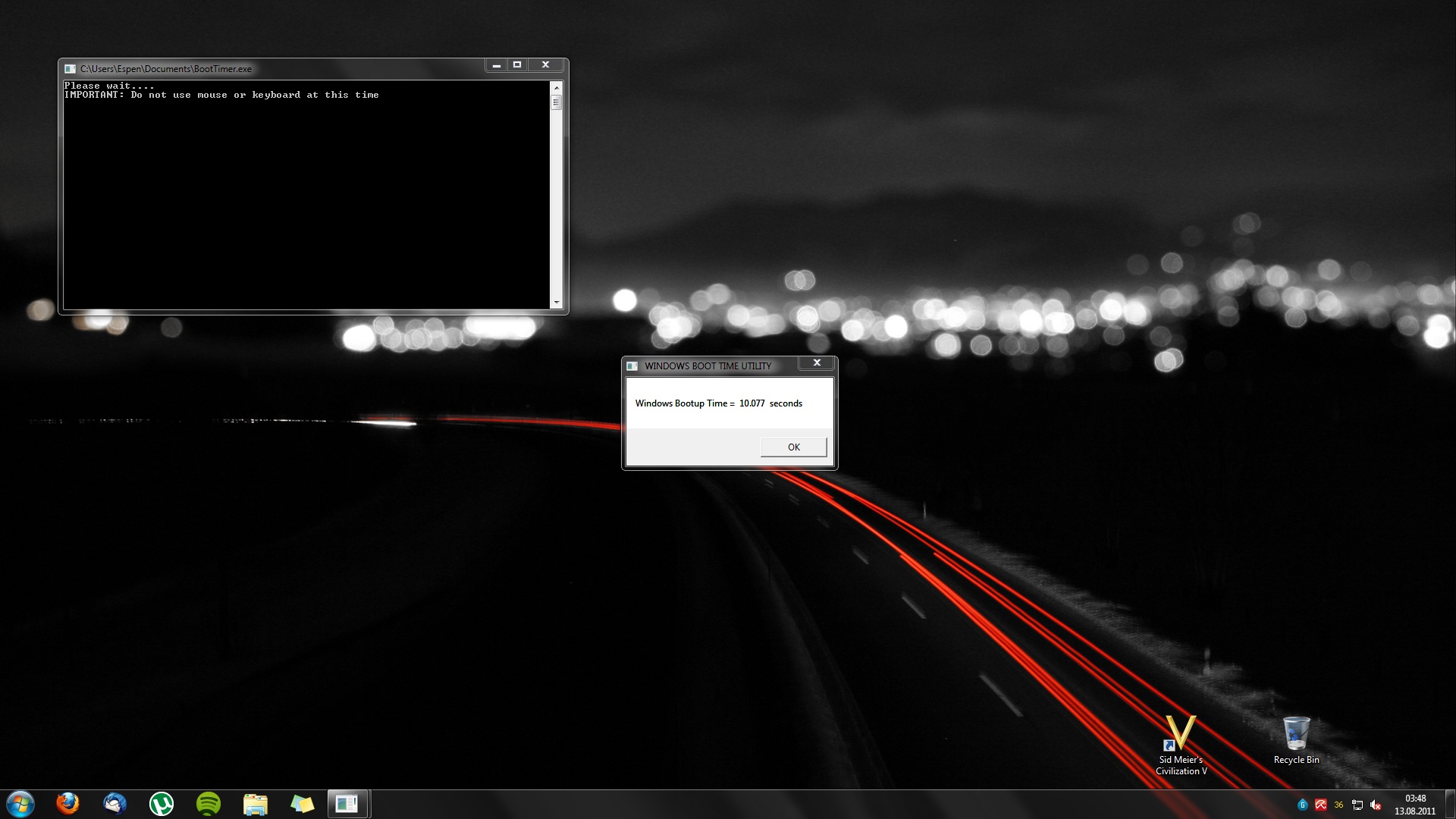Launch Firefox from the taskbar
The image size is (1456, 819).
click(67, 804)
